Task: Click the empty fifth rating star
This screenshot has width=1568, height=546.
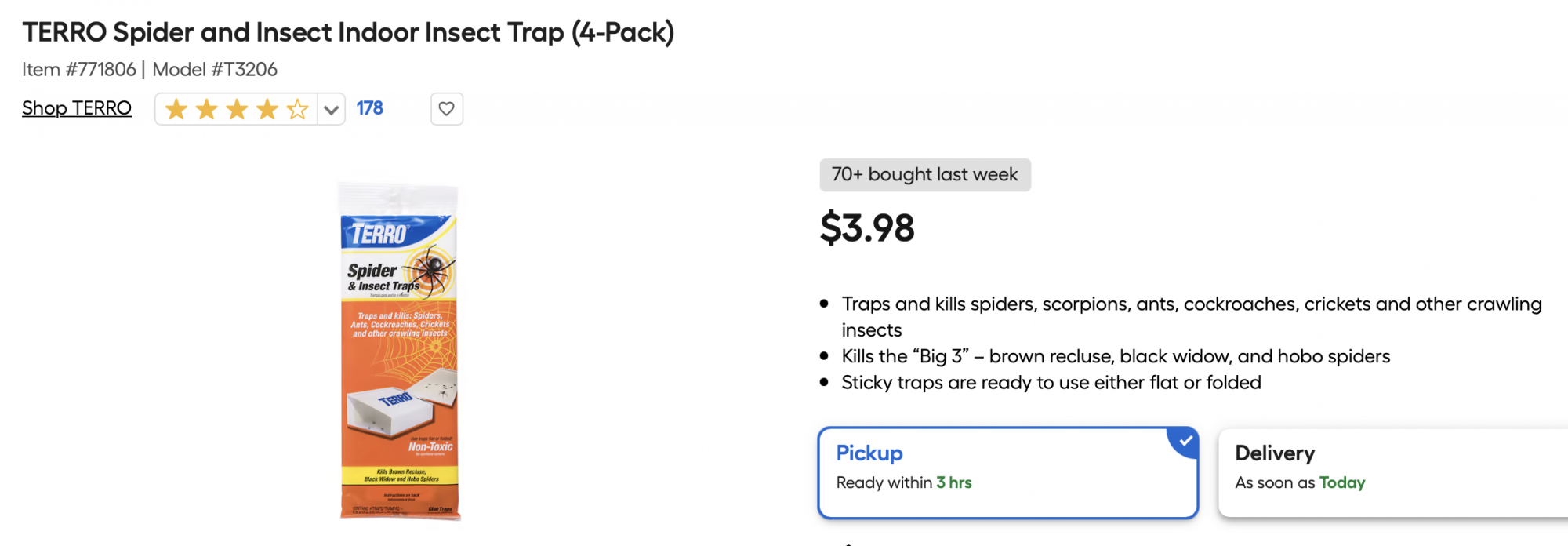Action: coord(297,109)
